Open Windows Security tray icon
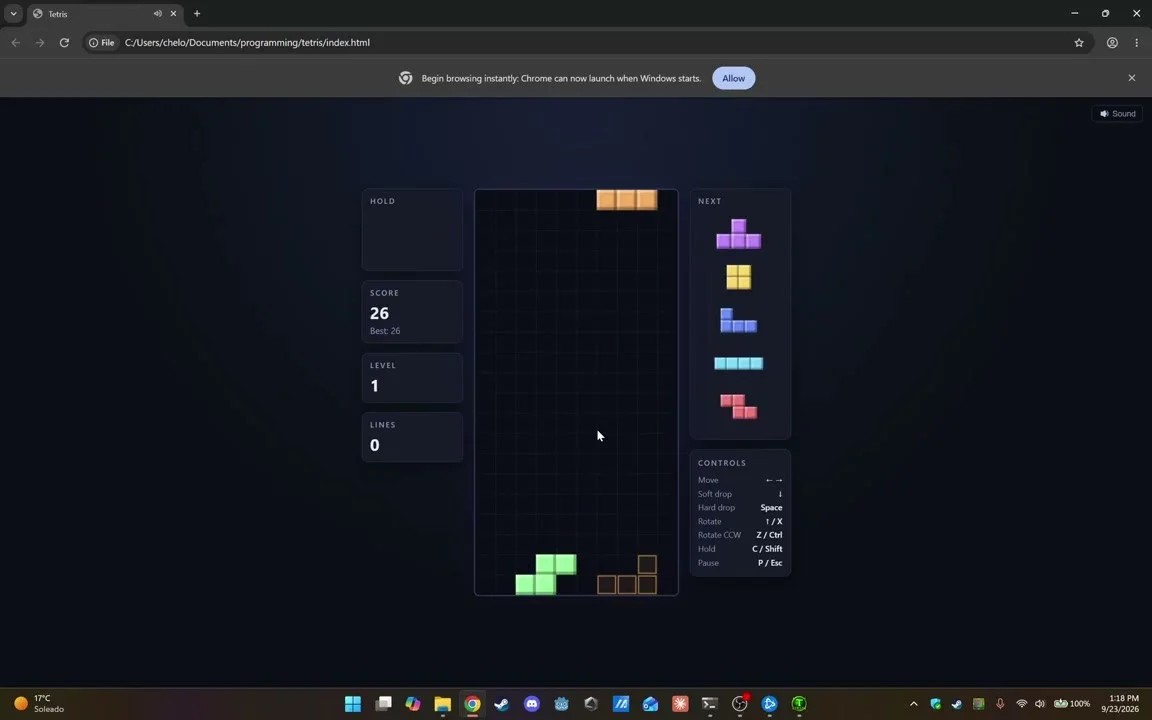Image resolution: width=1152 pixels, height=720 pixels. click(935, 704)
